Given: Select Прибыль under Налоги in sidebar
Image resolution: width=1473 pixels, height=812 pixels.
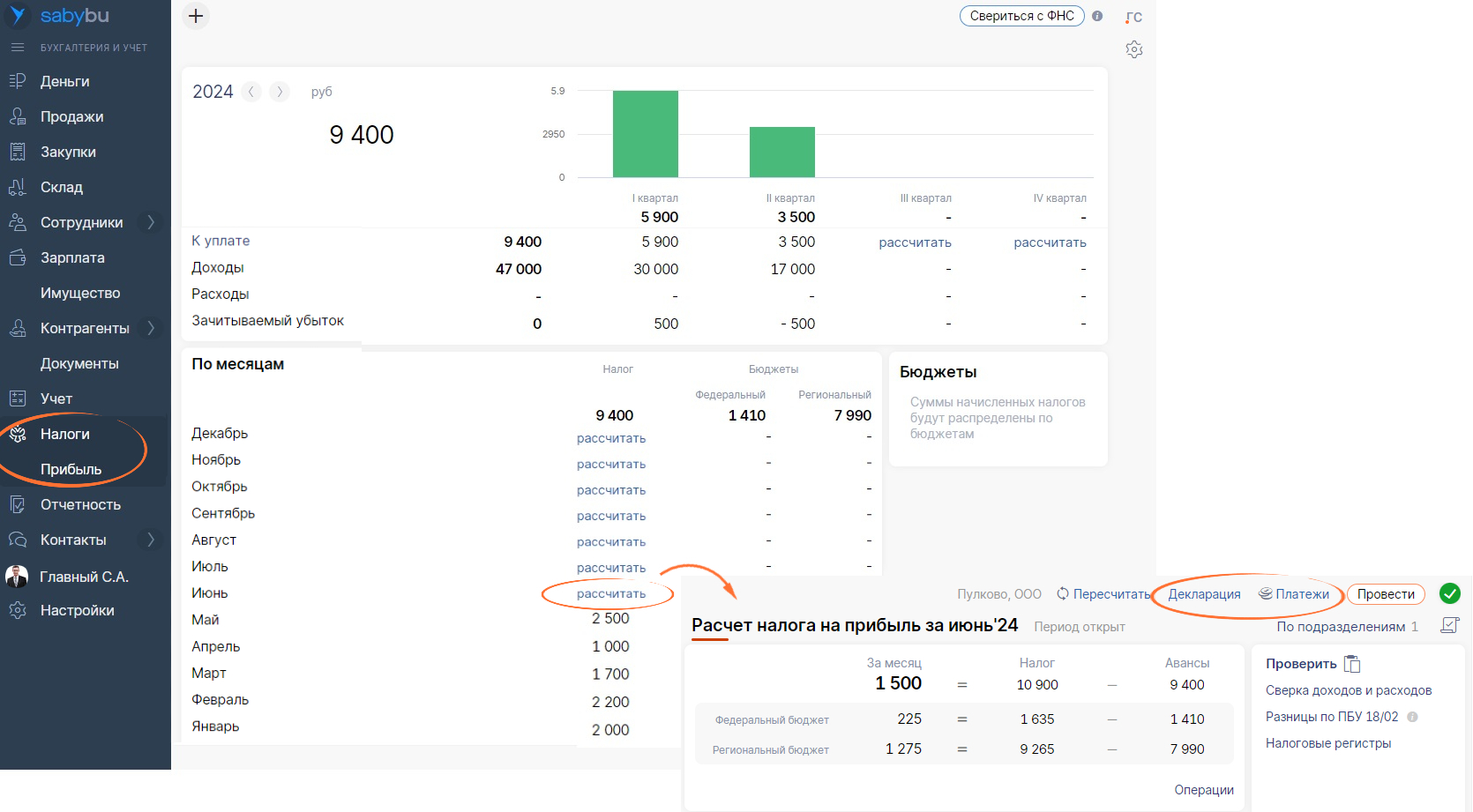Looking at the screenshot, I should [x=71, y=469].
